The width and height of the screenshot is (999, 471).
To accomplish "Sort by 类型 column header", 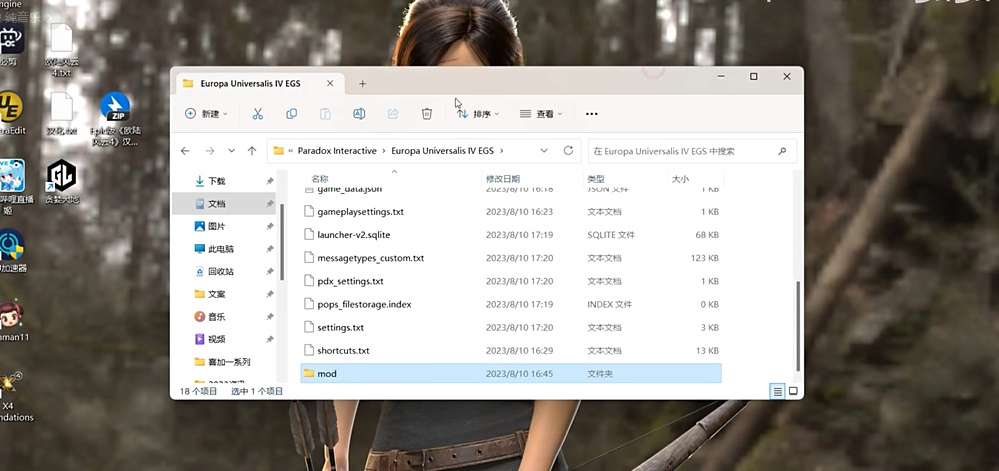I will point(596,179).
